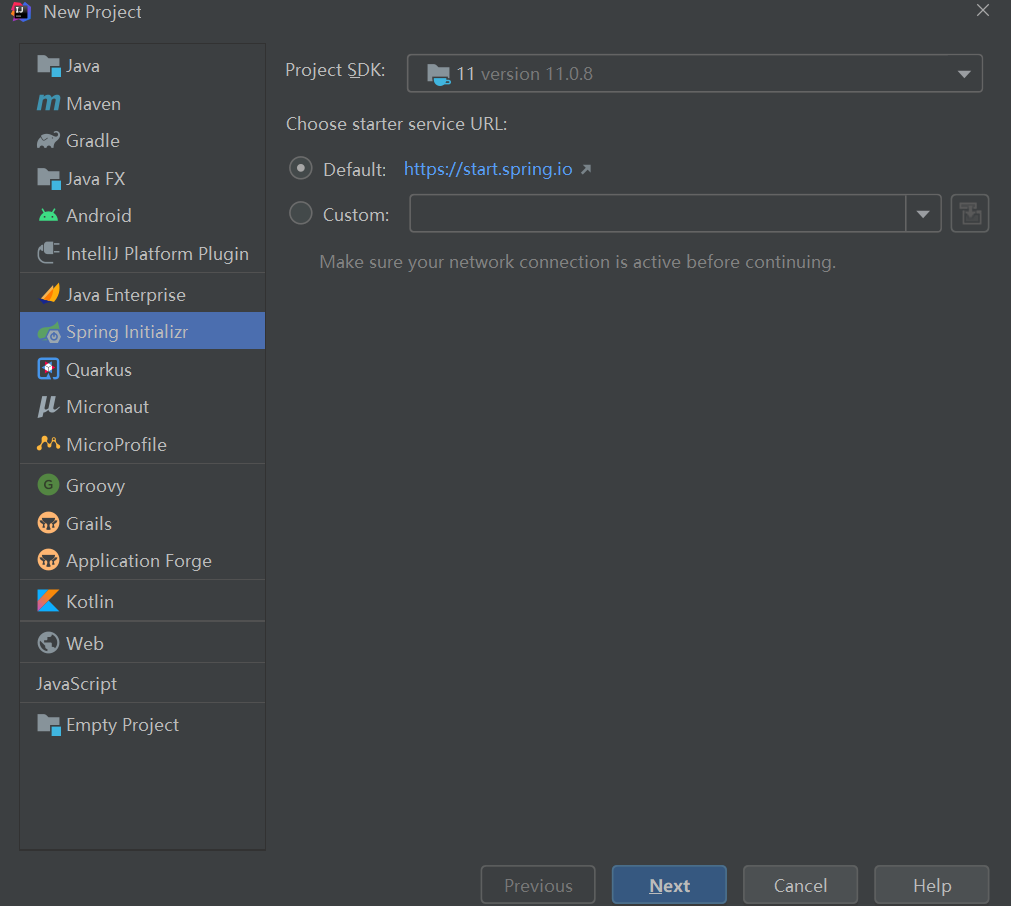Click the green Android robot icon

[48, 215]
